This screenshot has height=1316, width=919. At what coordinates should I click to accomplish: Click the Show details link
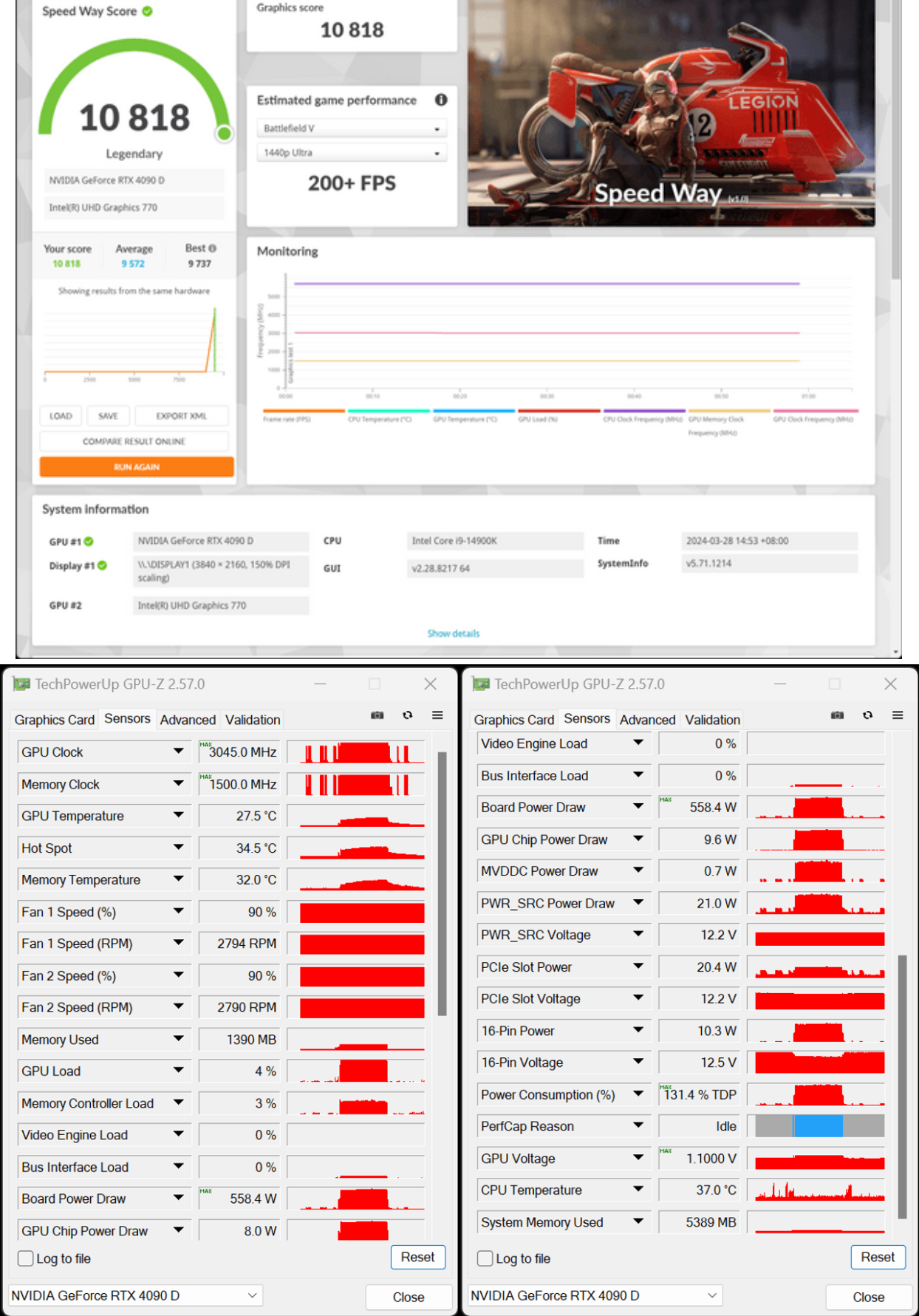[x=454, y=633]
